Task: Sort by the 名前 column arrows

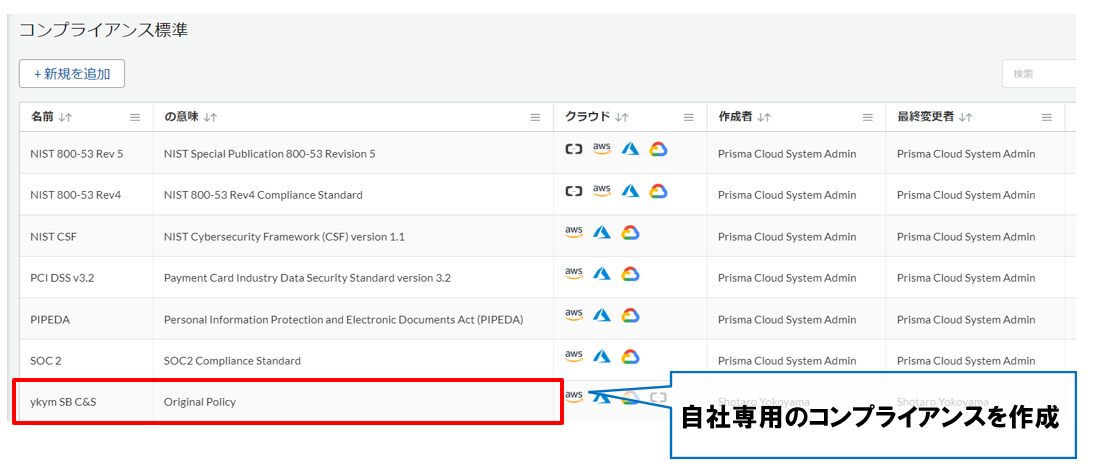Action: point(65,118)
